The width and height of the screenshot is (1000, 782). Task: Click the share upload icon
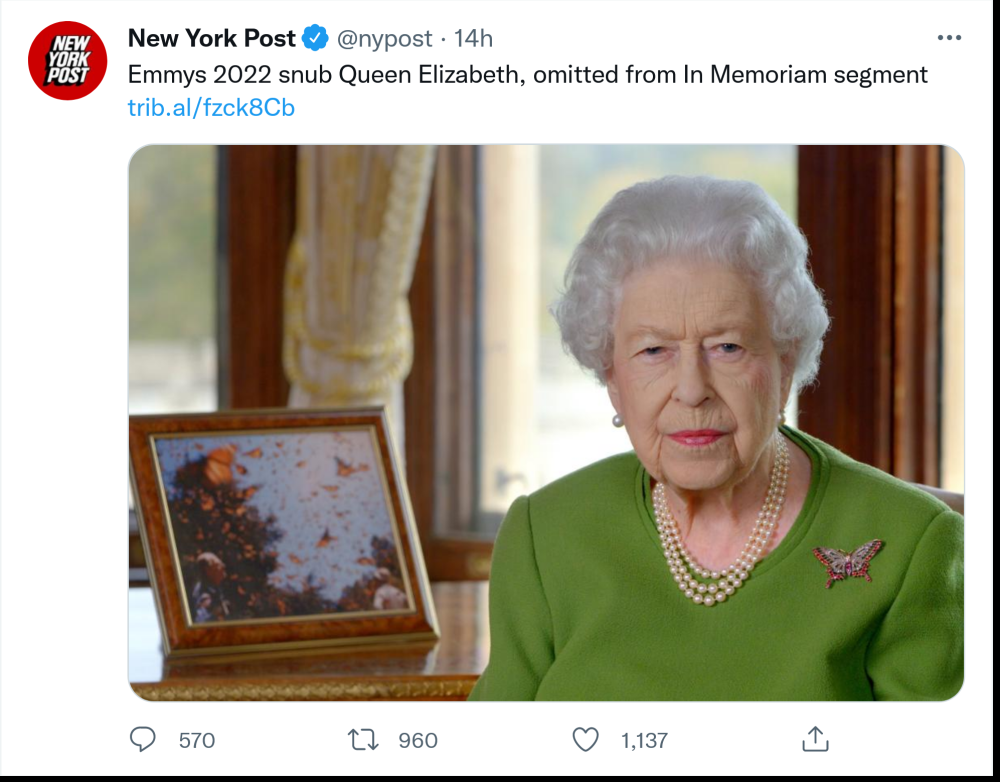tap(815, 739)
